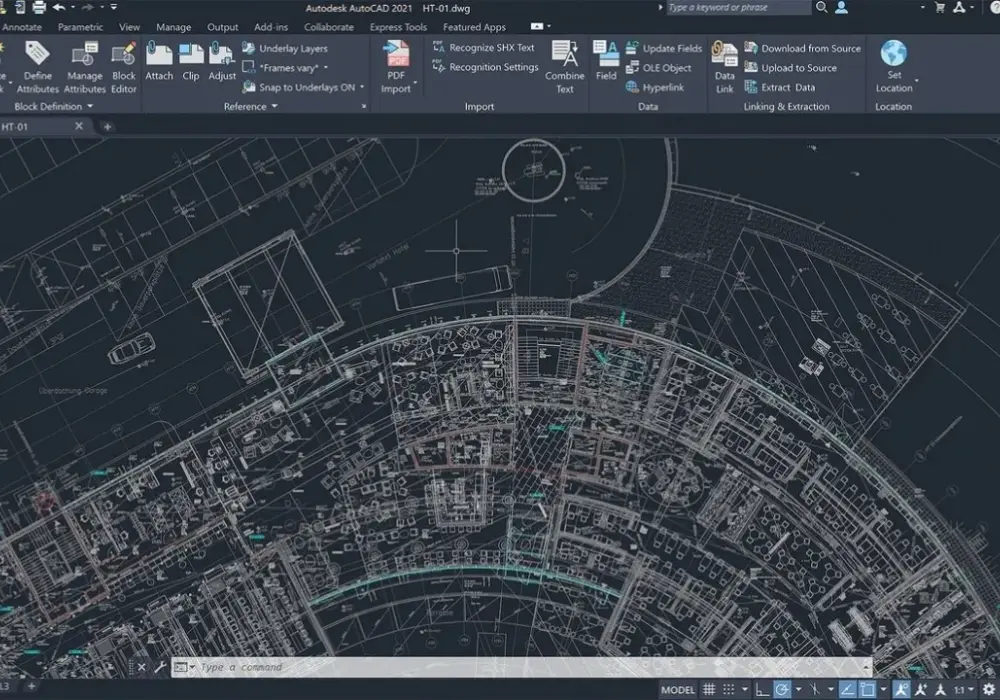The height and width of the screenshot is (700, 1000).
Task: Open the Express Tools tab
Action: (398, 27)
